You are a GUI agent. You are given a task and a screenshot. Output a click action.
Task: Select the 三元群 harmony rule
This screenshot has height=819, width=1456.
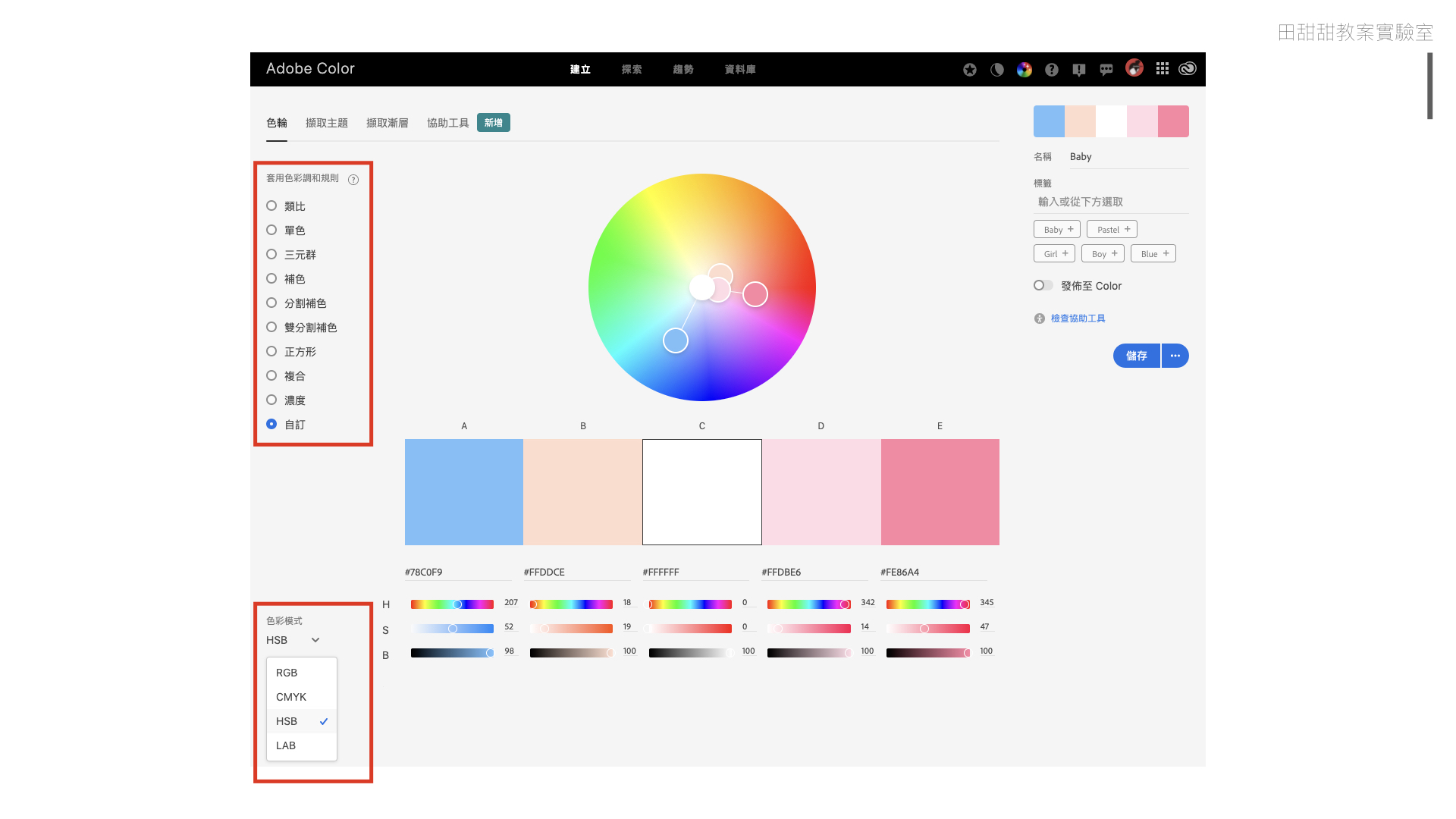coord(271,255)
